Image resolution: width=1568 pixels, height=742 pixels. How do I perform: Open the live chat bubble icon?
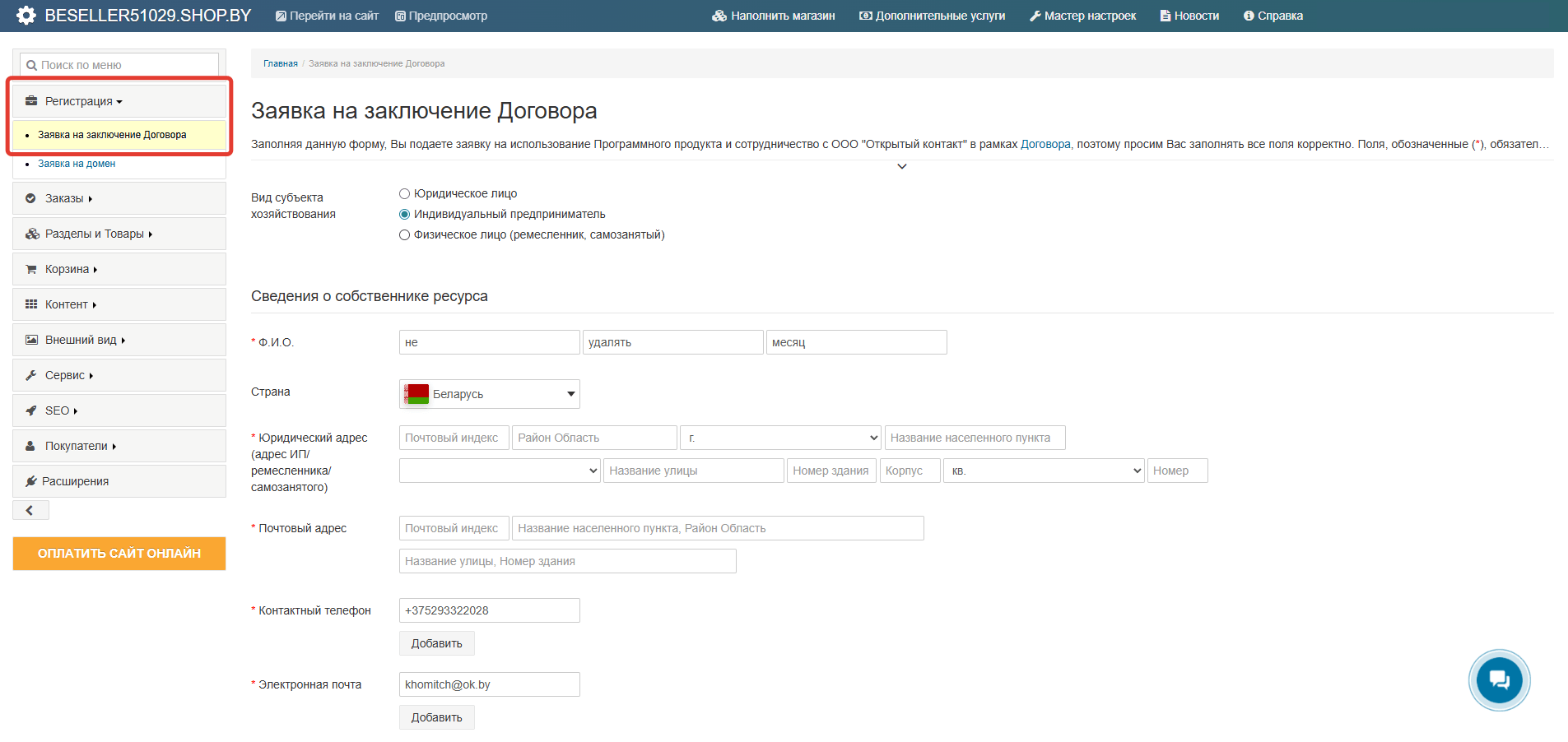coord(1499,680)
